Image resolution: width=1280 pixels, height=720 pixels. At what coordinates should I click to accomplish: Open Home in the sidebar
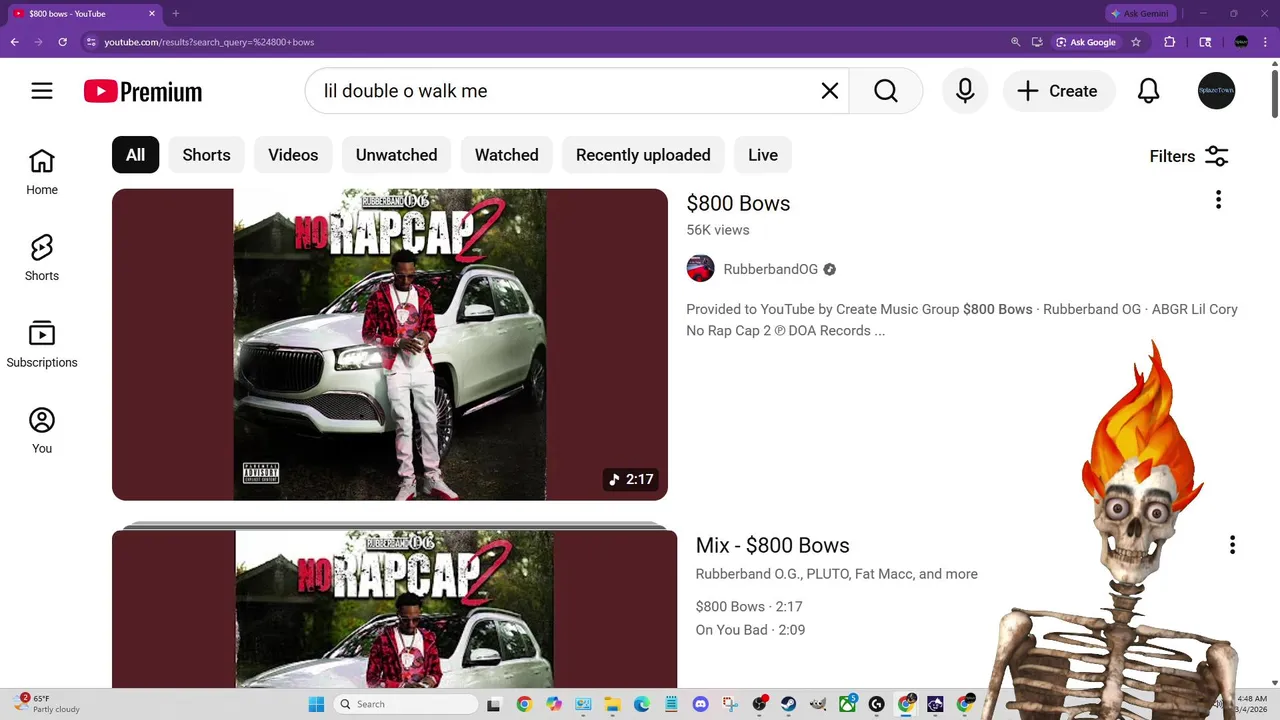(42, 172)
